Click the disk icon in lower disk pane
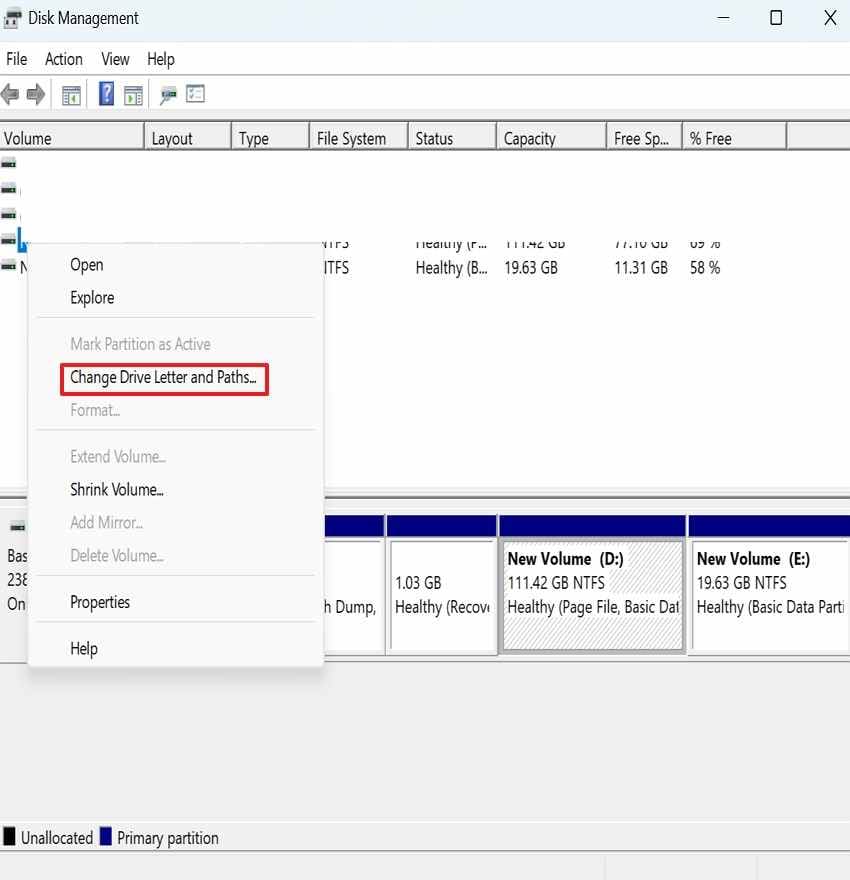Screen dimensions: 850x880 click(x=17, y=526)
